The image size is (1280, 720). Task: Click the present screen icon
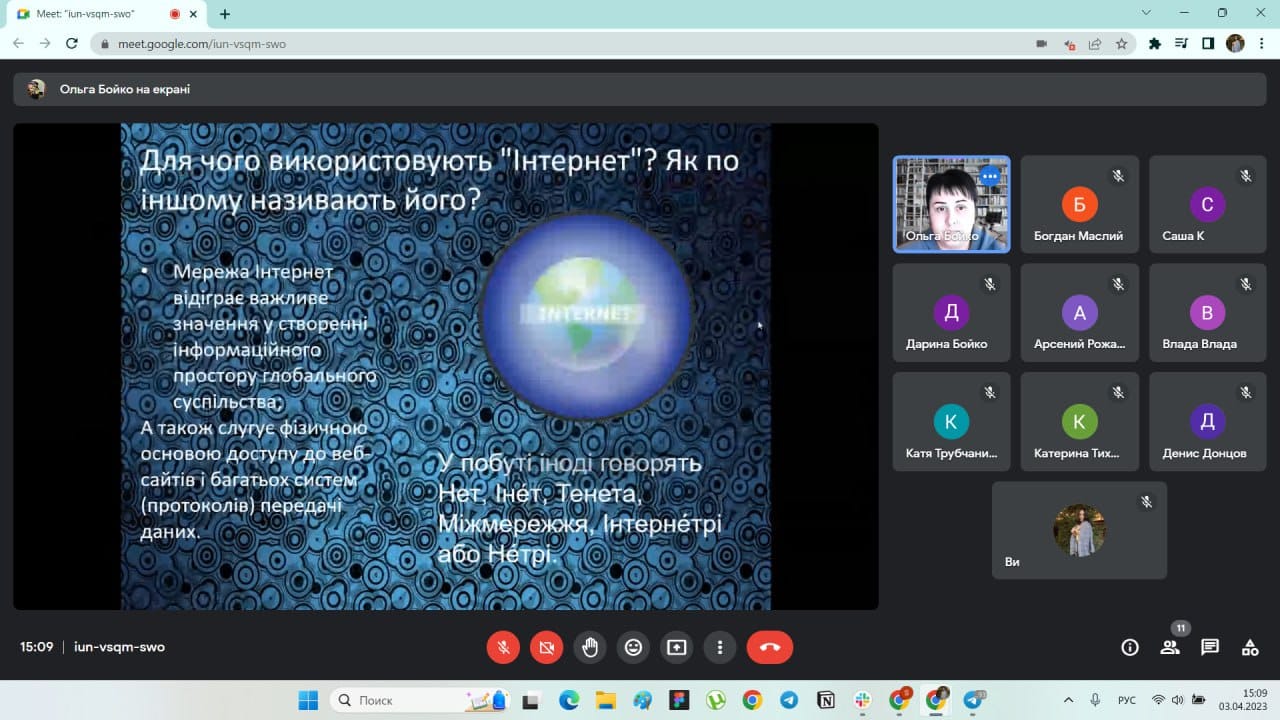676,647
